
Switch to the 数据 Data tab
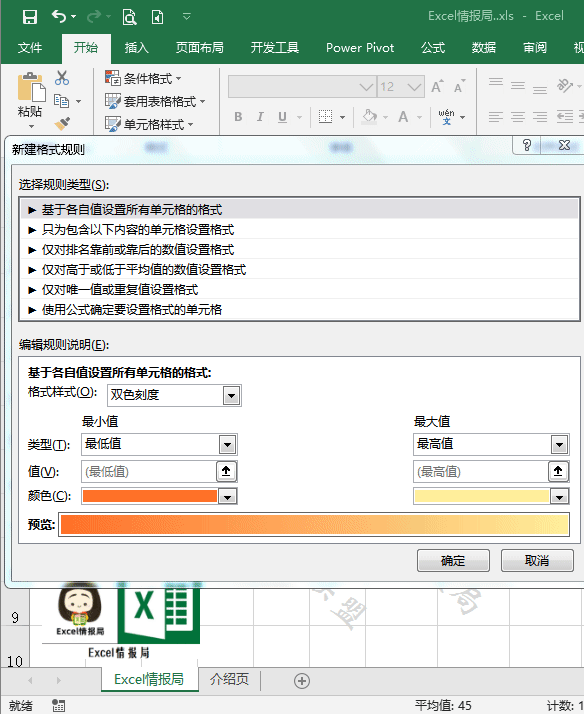(483, 47)
